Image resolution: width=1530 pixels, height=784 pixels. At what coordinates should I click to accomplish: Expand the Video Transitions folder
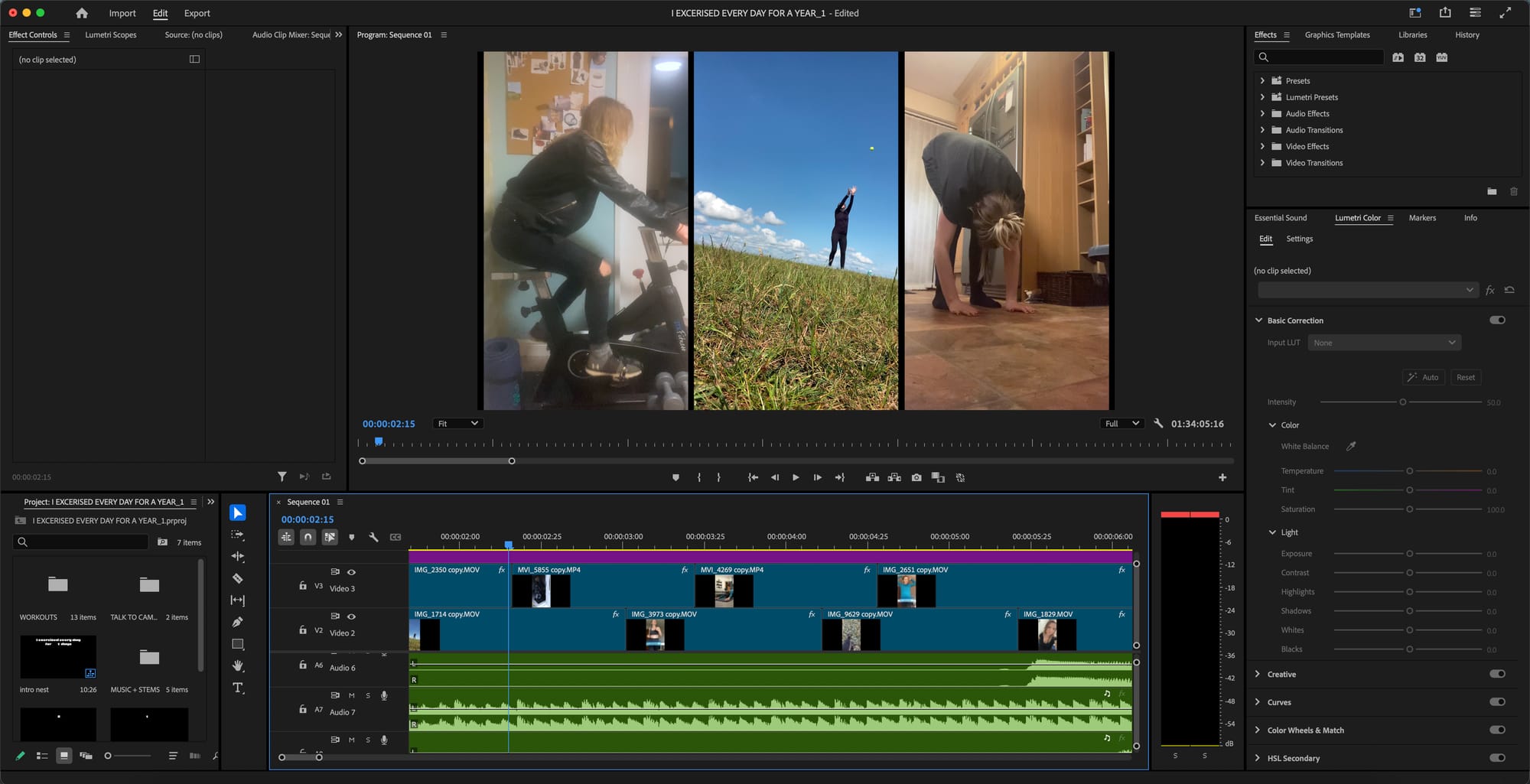coord(1262,162)
